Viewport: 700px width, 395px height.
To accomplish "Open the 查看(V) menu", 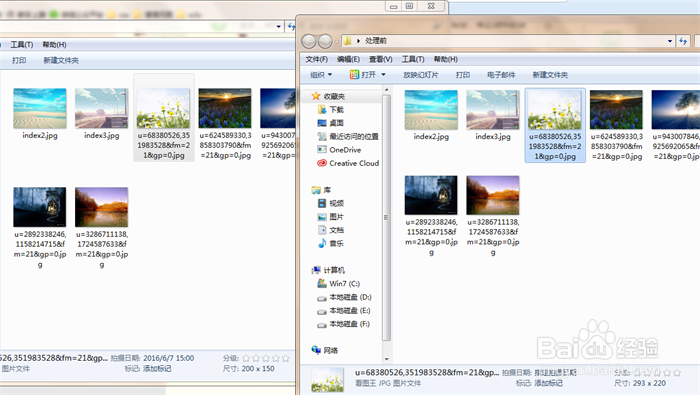I will click(x=380, y=59).
